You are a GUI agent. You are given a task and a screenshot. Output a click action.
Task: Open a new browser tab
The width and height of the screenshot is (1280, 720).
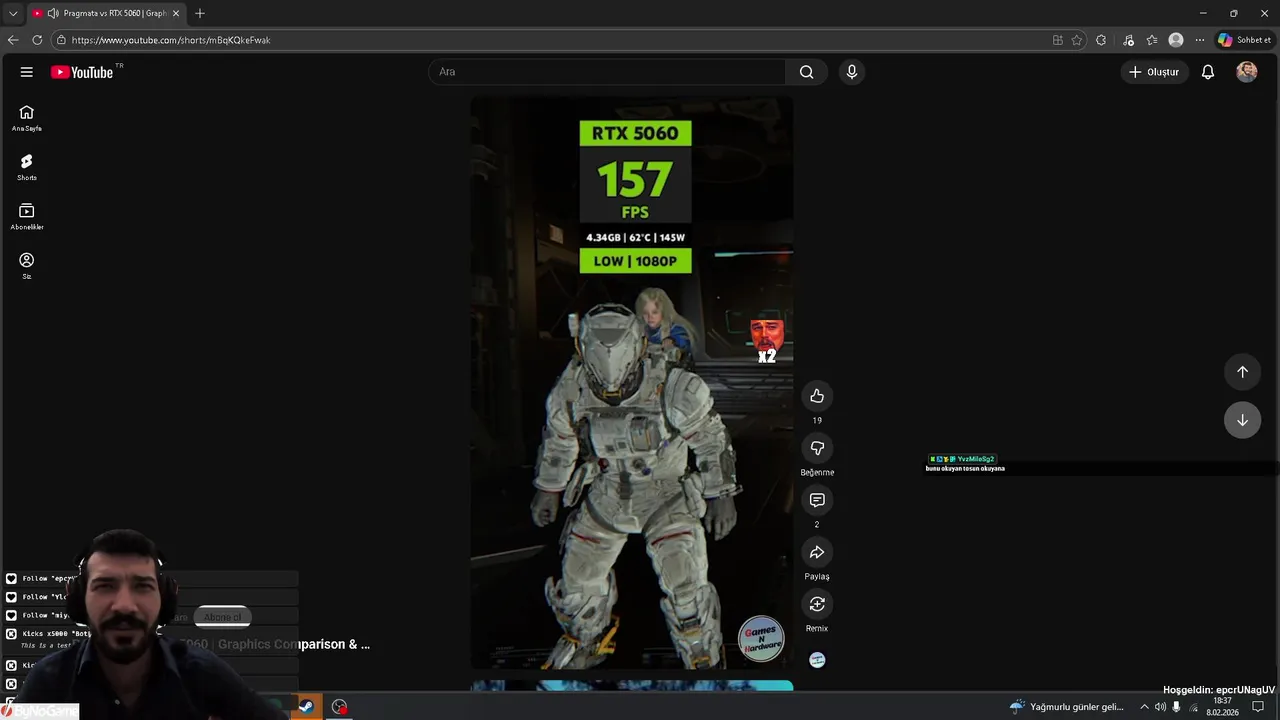coord(200,13)
